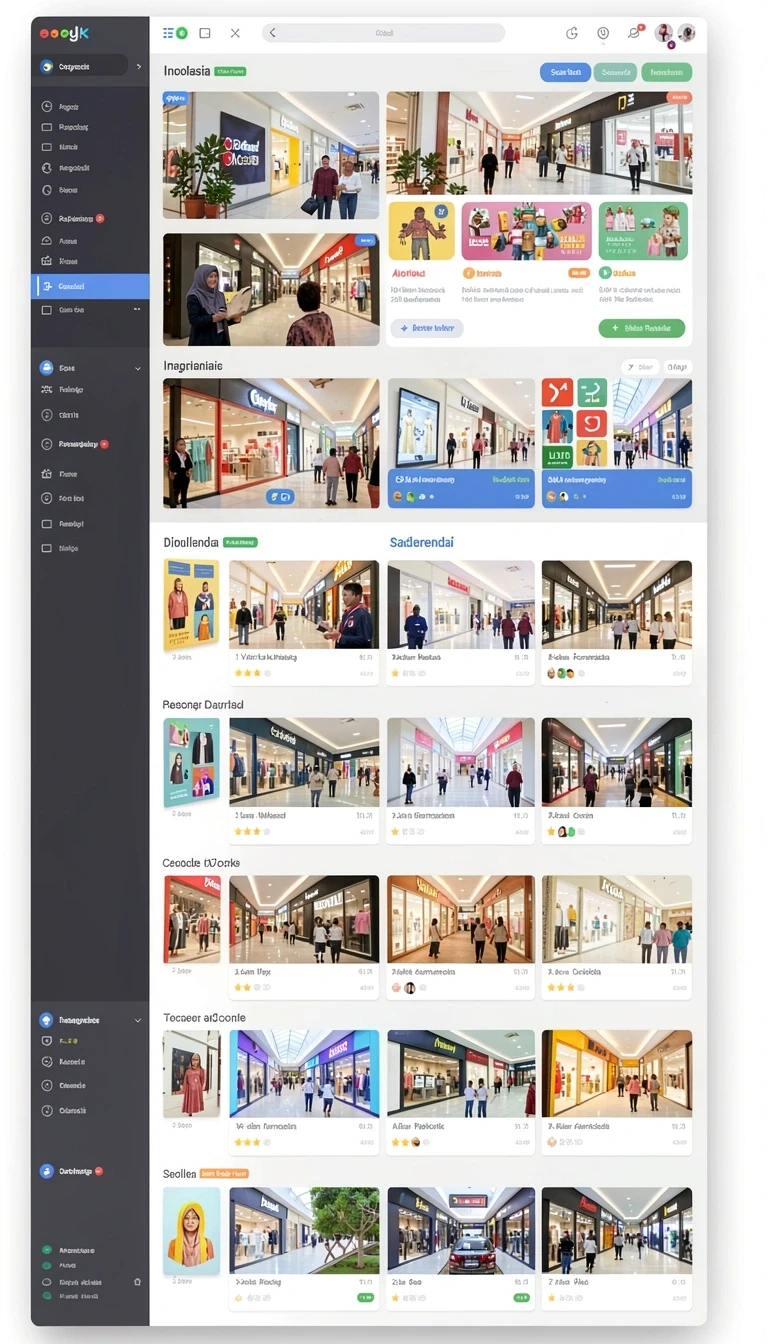Open ellipsis menu below the highlighted sidebar item
768x1344 pixels.
(x=137, y=310)
